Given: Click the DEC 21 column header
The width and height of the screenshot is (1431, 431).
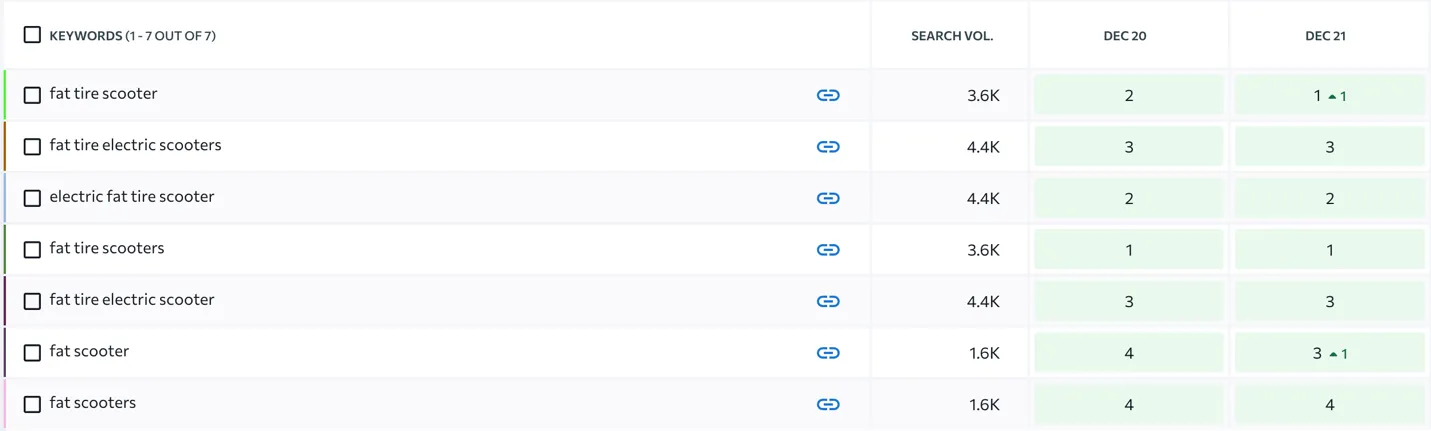Looking at the screenshot, I should click(x=1325, y=36).
